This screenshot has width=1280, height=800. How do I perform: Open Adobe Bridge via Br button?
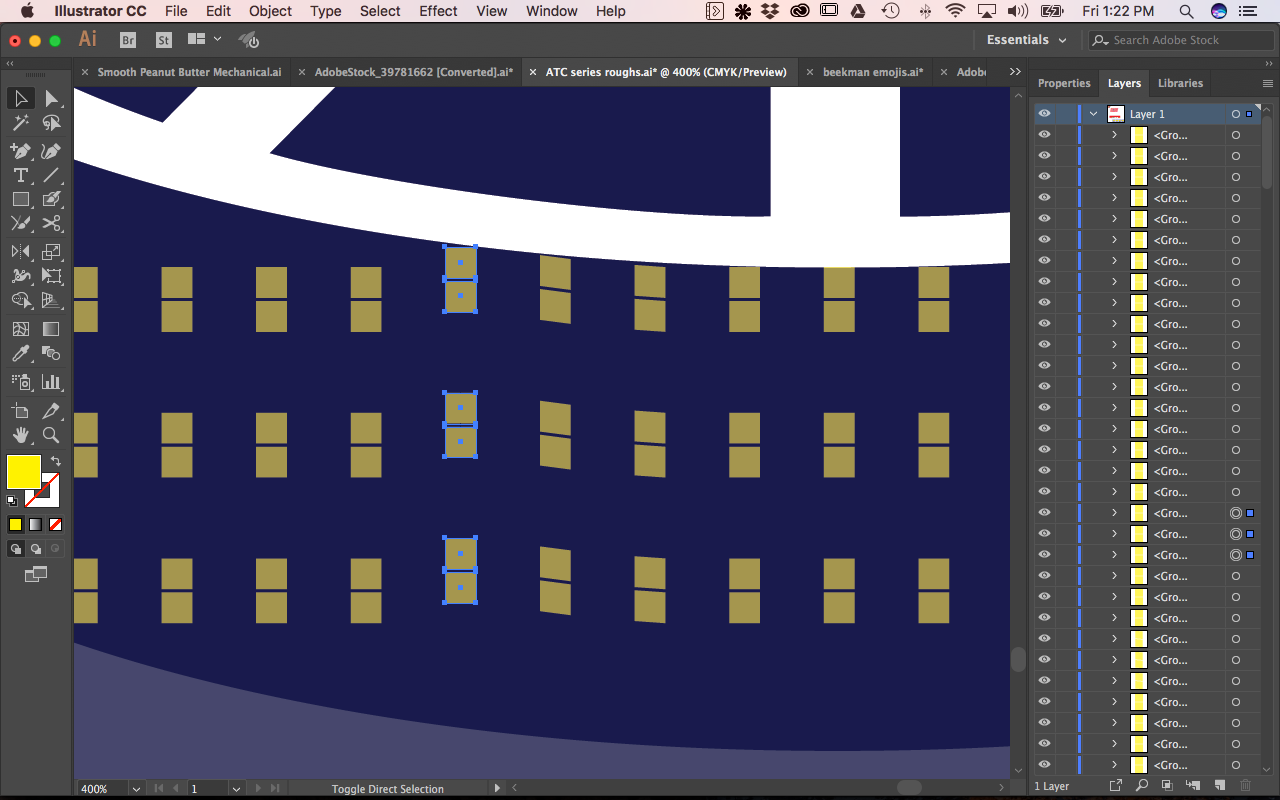[x=127, y=40]
